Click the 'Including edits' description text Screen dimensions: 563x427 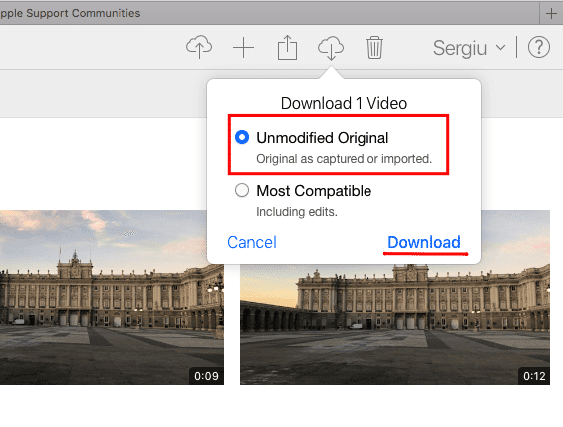click(297, 212)
